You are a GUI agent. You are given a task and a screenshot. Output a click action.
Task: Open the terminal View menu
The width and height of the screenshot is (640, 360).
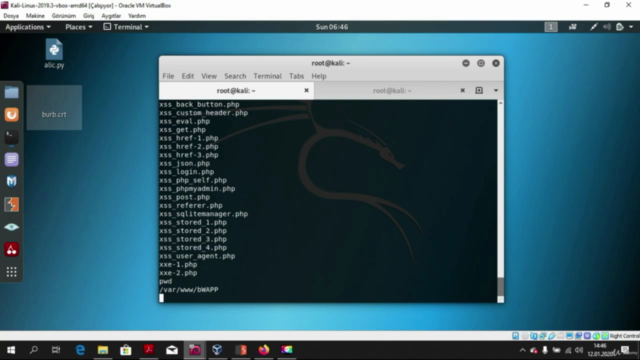pos(209,76)
